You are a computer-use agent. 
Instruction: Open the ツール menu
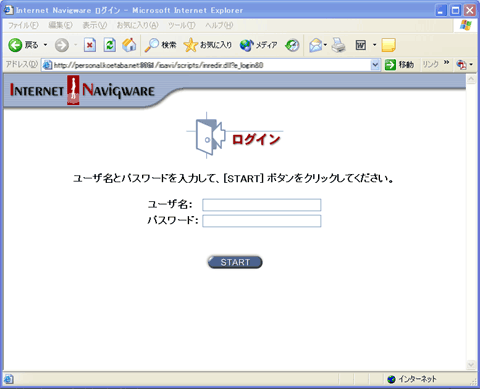tap(182, 25)
